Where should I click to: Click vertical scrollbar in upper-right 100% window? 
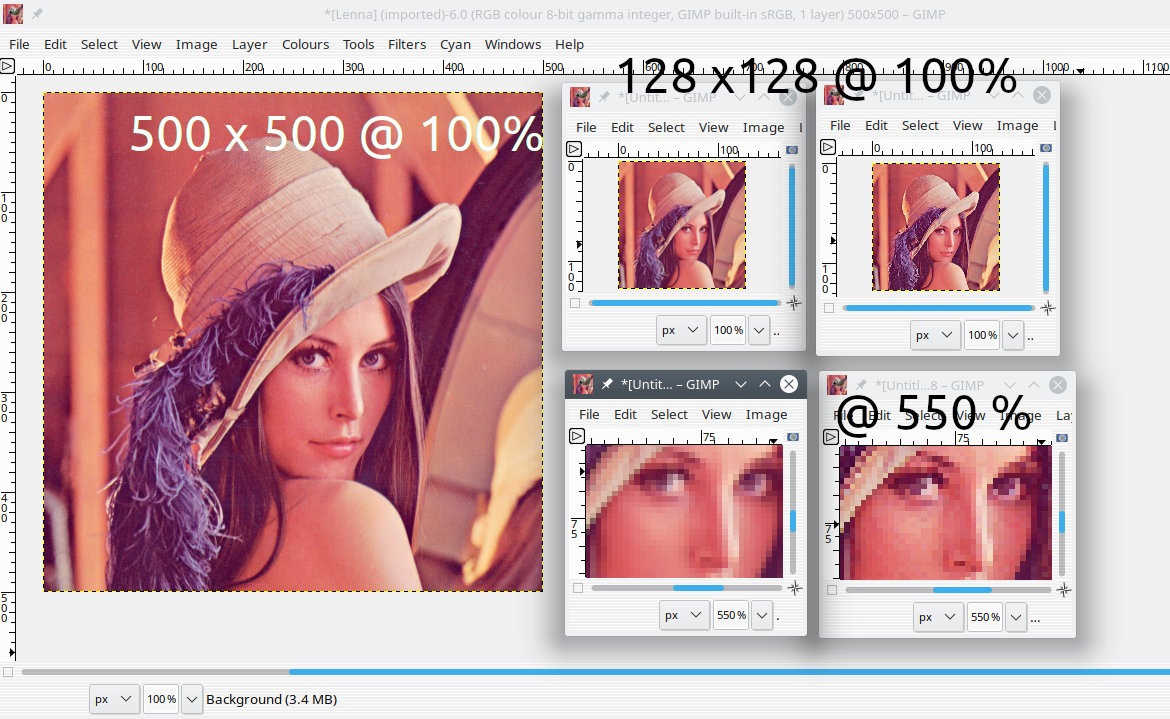(1045, 227)
